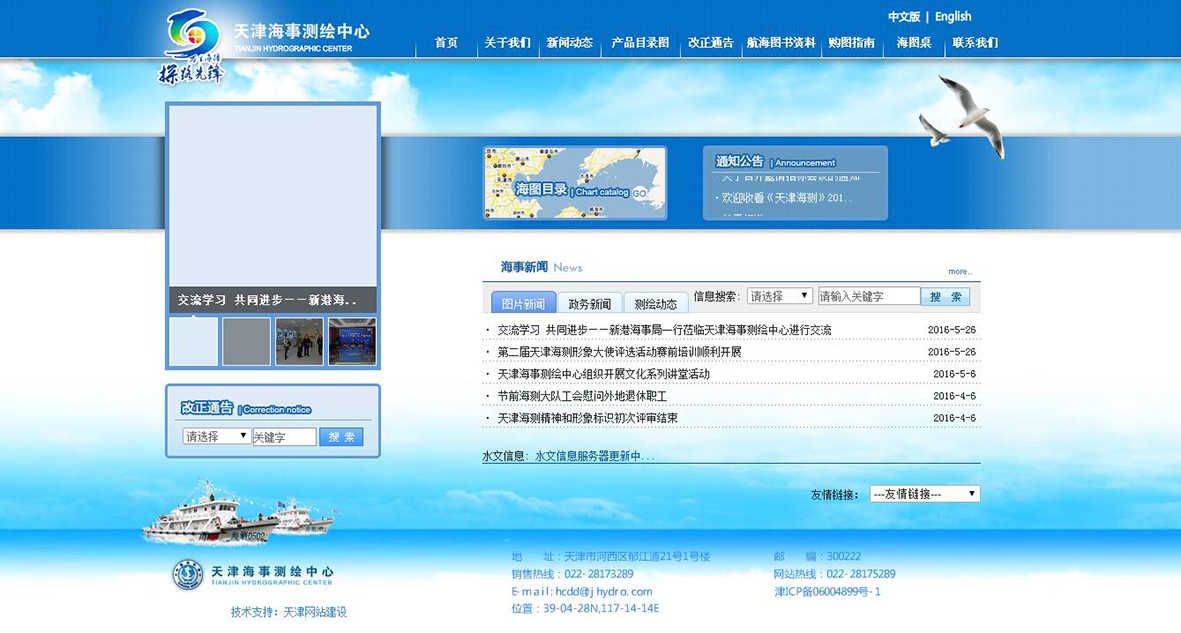This screenshot has height=633, width=1181.
Task: Open the 产品目录图 menu item
Action: click(x=640, y=43)
